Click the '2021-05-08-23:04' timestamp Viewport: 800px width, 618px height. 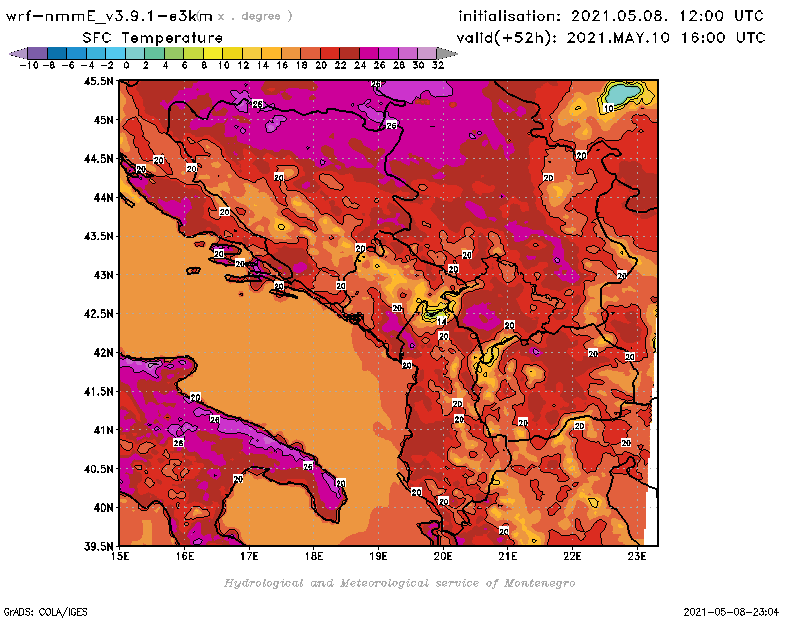pyautogui.click(x=731, y=612)
